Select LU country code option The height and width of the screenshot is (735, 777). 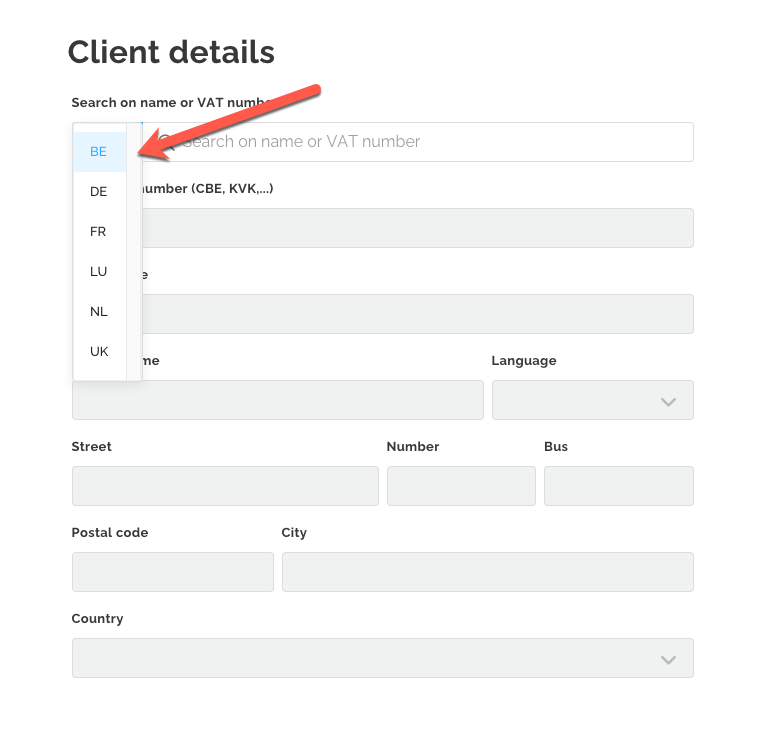(100, 272)
